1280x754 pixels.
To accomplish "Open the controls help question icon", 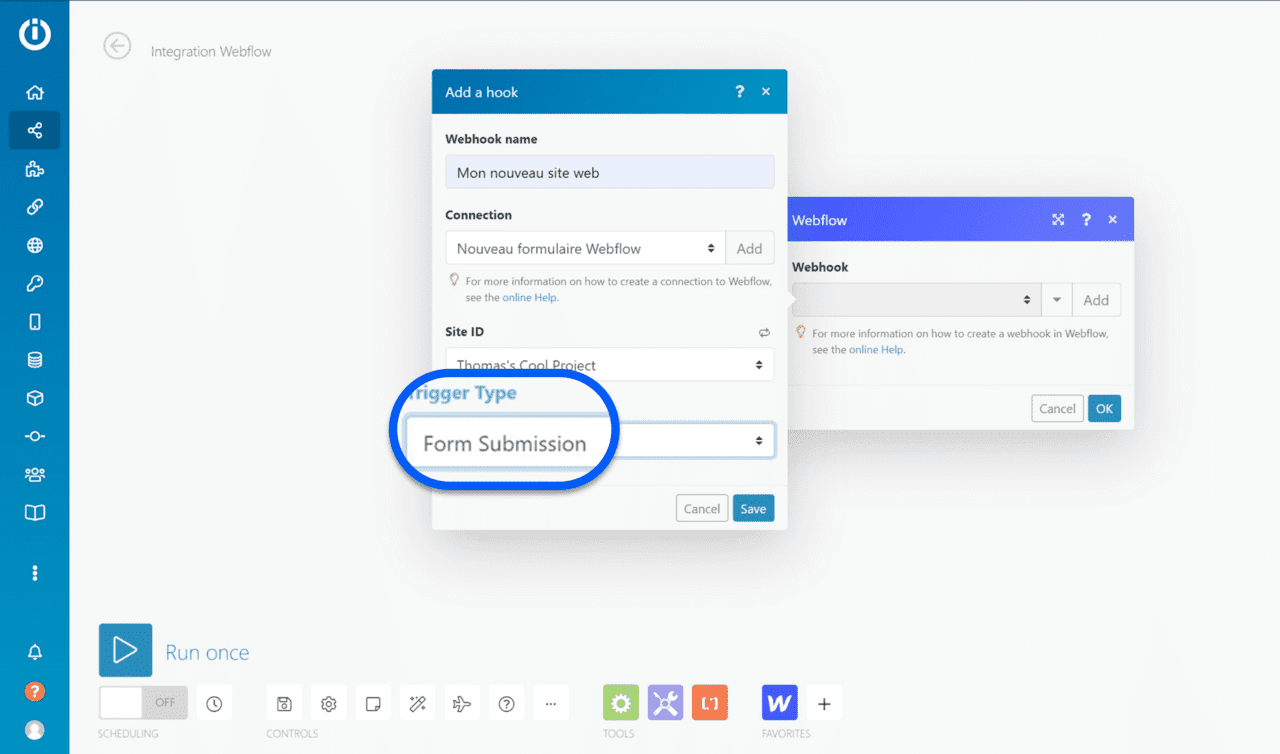I will tap(506, 704).
